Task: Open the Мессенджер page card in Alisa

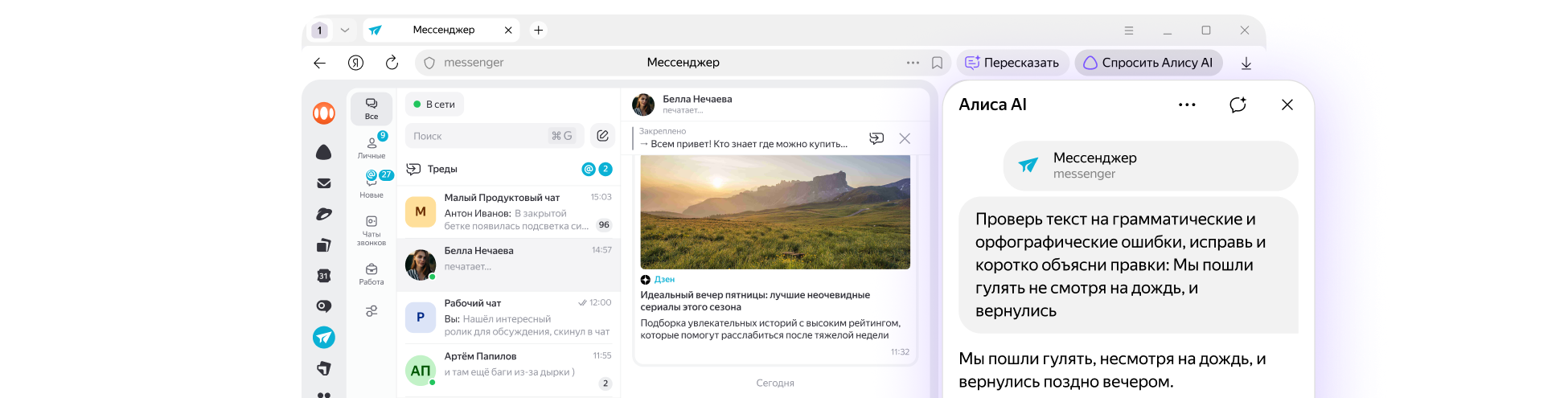Action: [x=1151, y=166]
